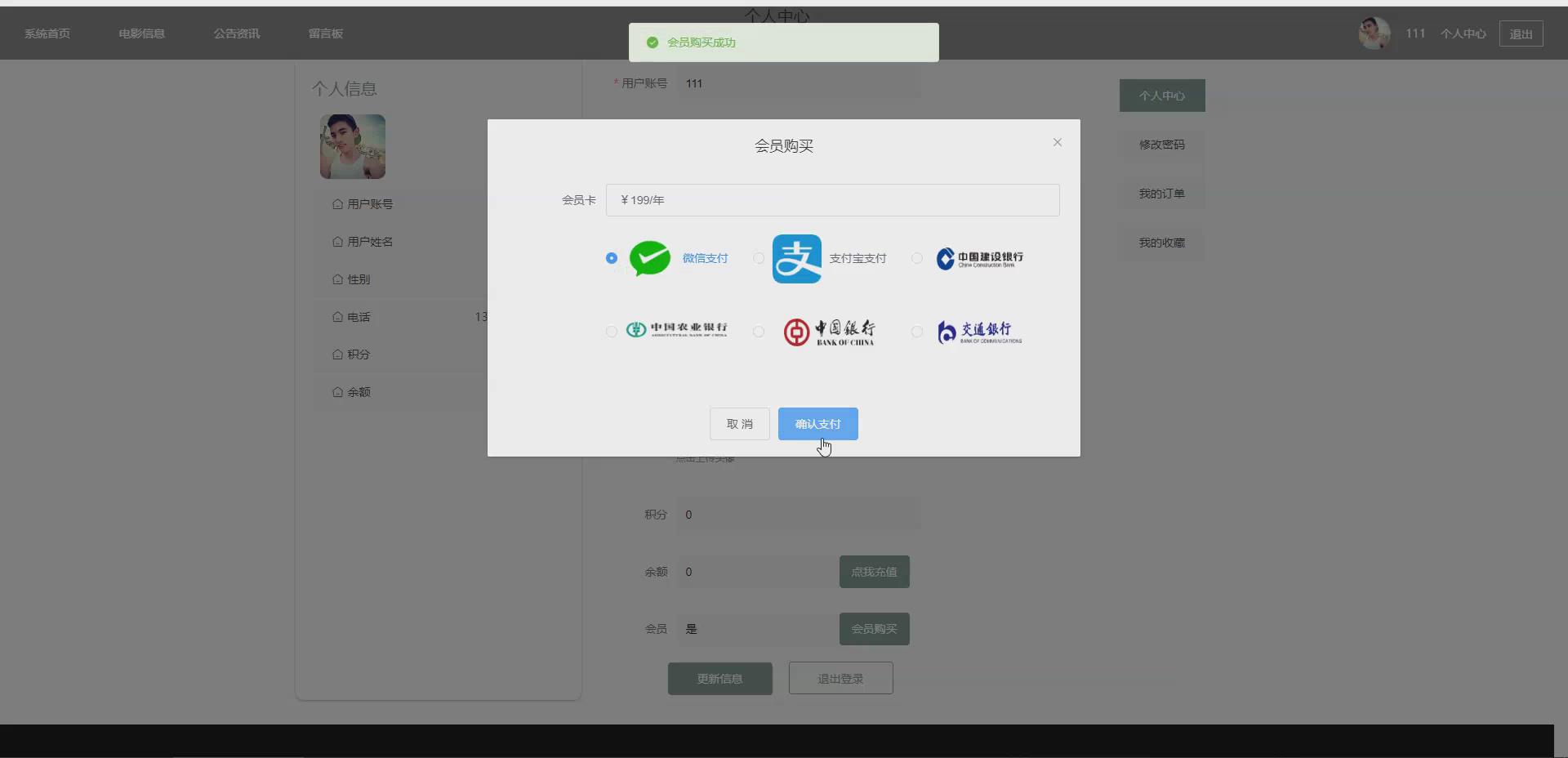Click the 确认支付 button

(x=817, y=424)
